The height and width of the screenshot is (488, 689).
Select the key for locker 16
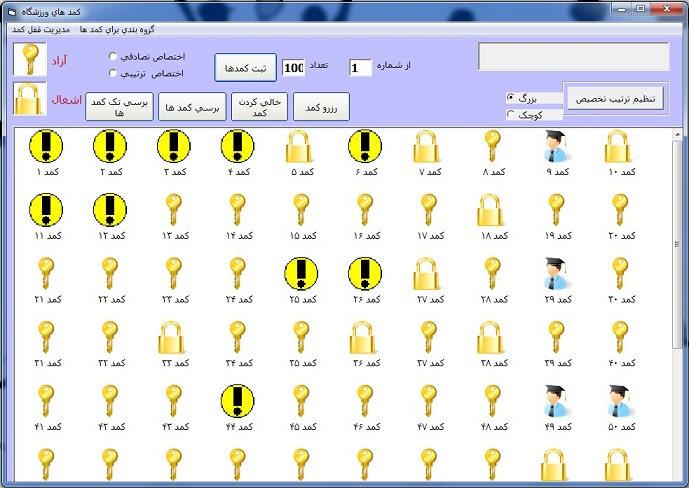coord(365,210)
